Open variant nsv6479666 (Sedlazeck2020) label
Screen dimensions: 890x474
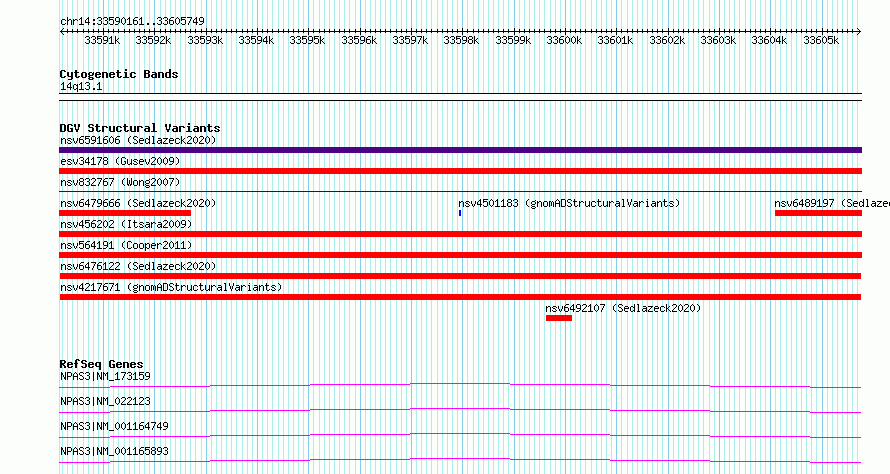pyautogui.click(x=138, y=203)
